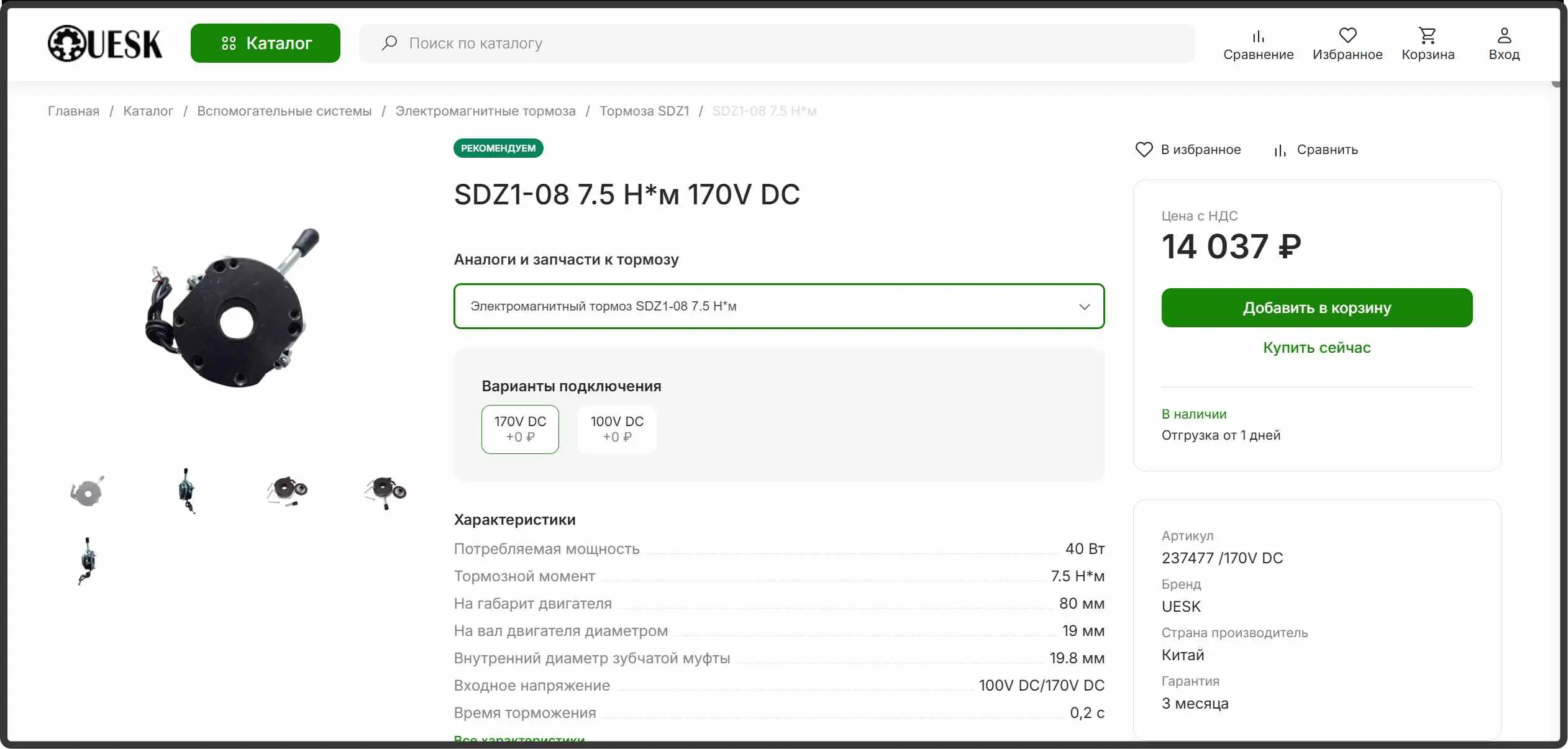Image resolution: width=1568 pixels, height=749 pixels.
Task: Go to Каталог breadcrumb link
Action: click(148, 111)
